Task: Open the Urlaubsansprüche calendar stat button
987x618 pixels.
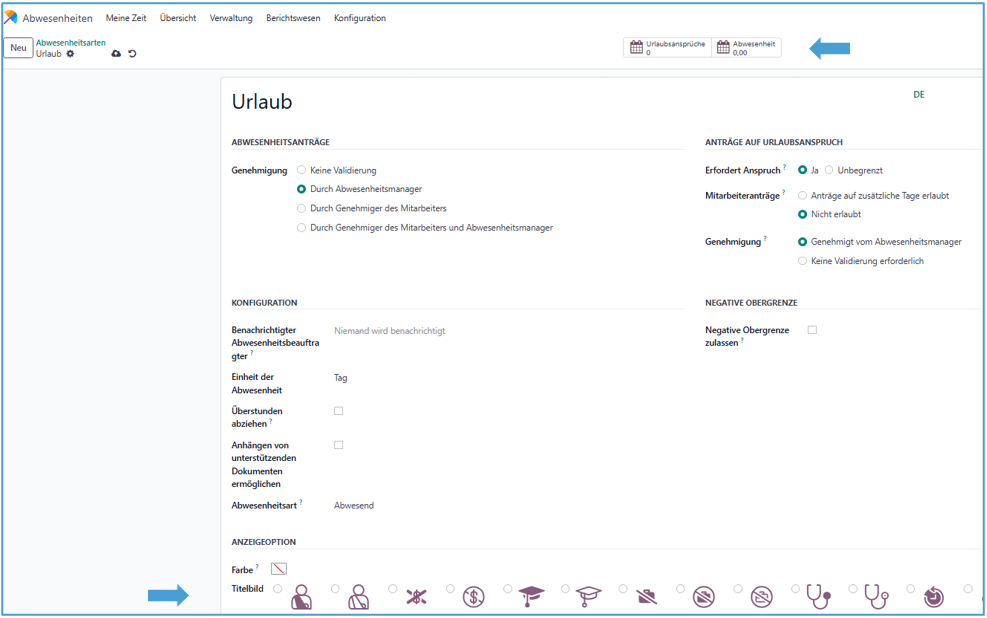Action: click(x=667, y=48)
